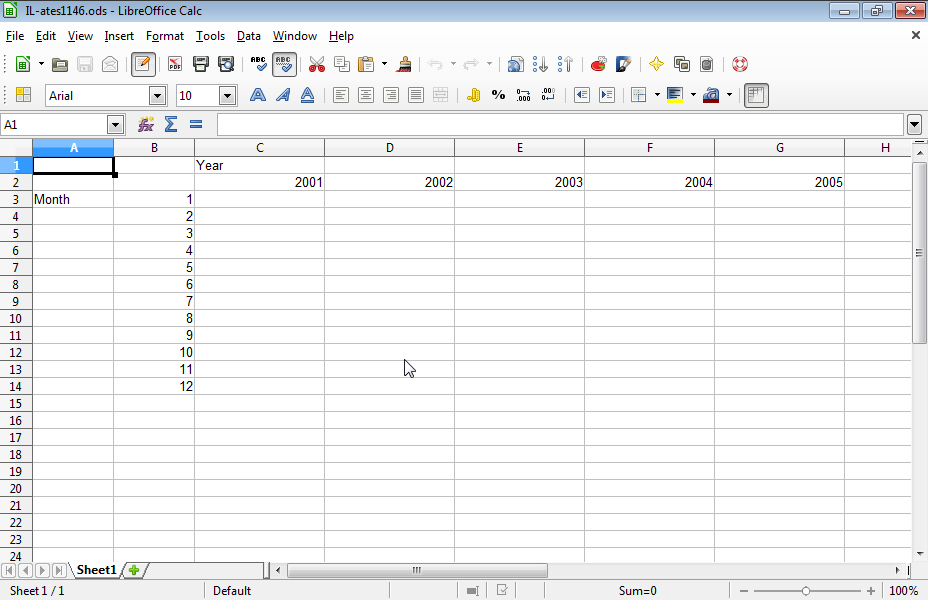928x600 pixels.
Task: Open the Gallery icon
Action: [682, 64]
